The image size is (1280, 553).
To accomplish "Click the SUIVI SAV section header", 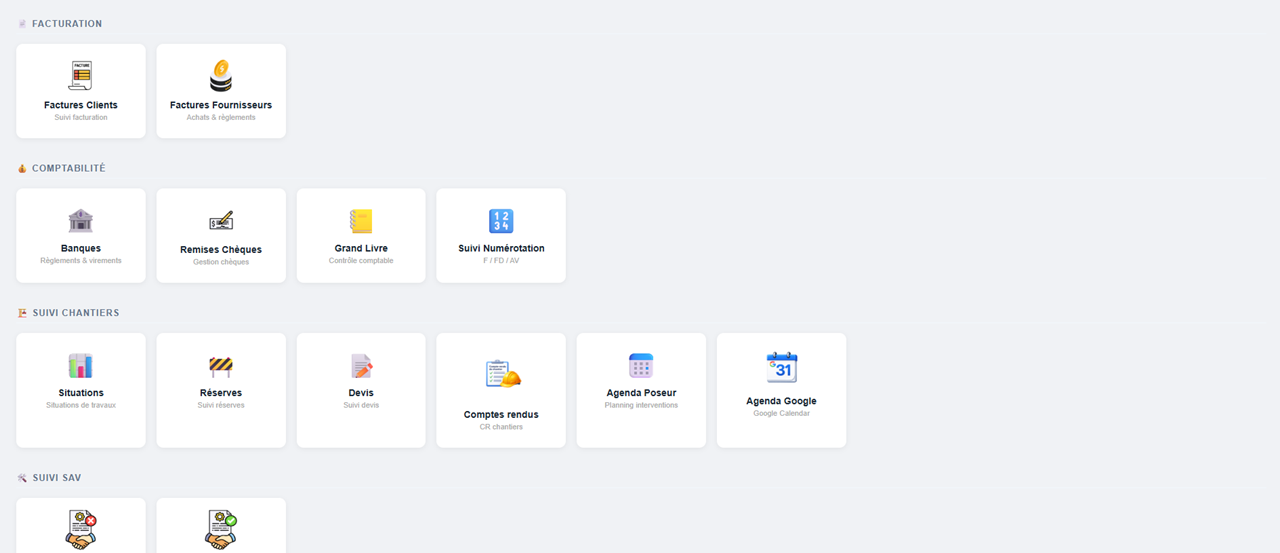I will 56,478.
